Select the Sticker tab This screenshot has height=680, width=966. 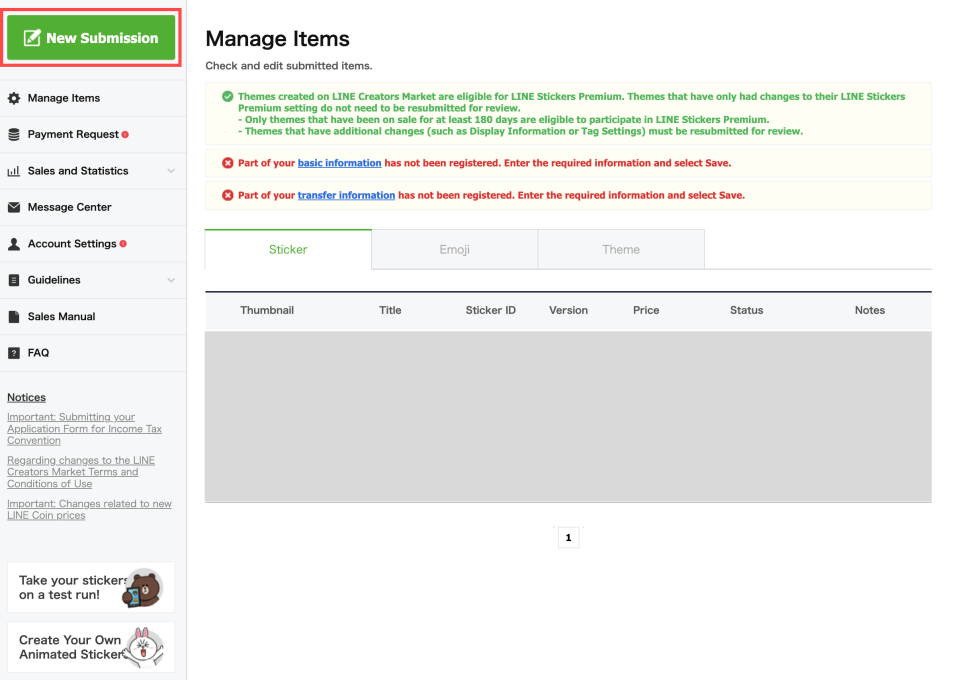pyautogui.click(x=288, y=249)
